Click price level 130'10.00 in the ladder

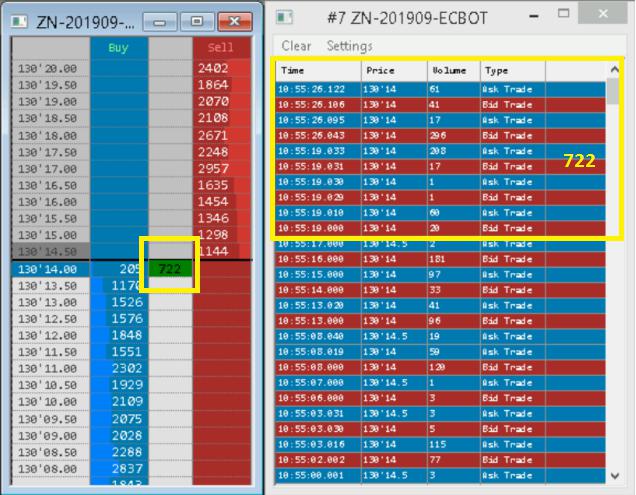[50, 402]
